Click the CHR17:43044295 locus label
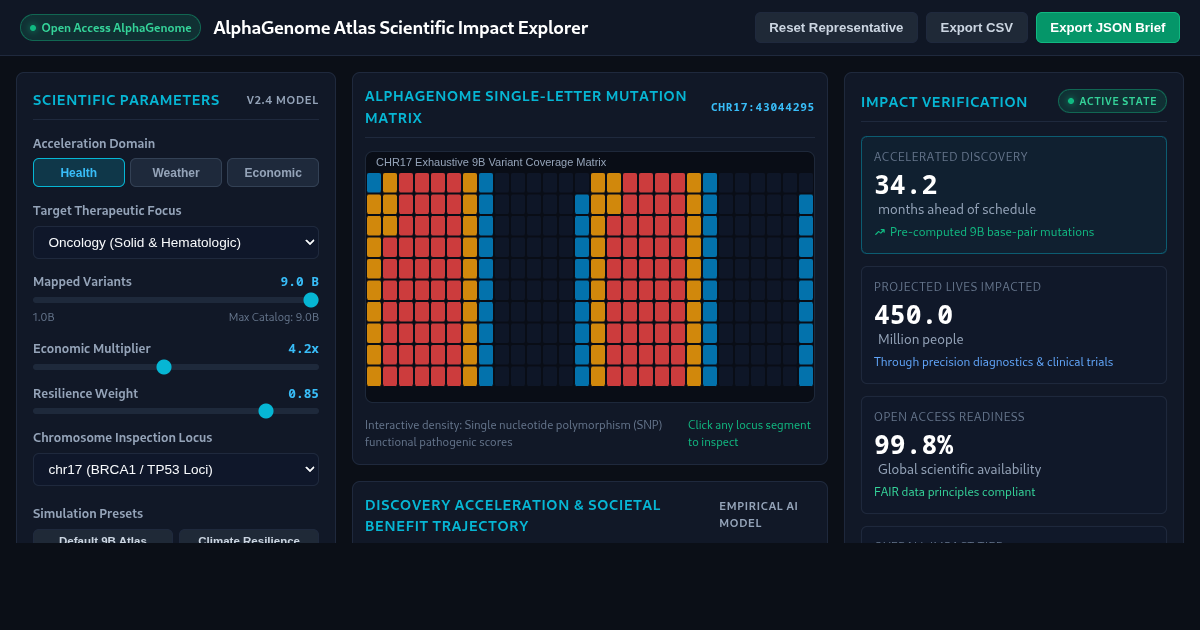1200x630 pixels. pos(763,107)
